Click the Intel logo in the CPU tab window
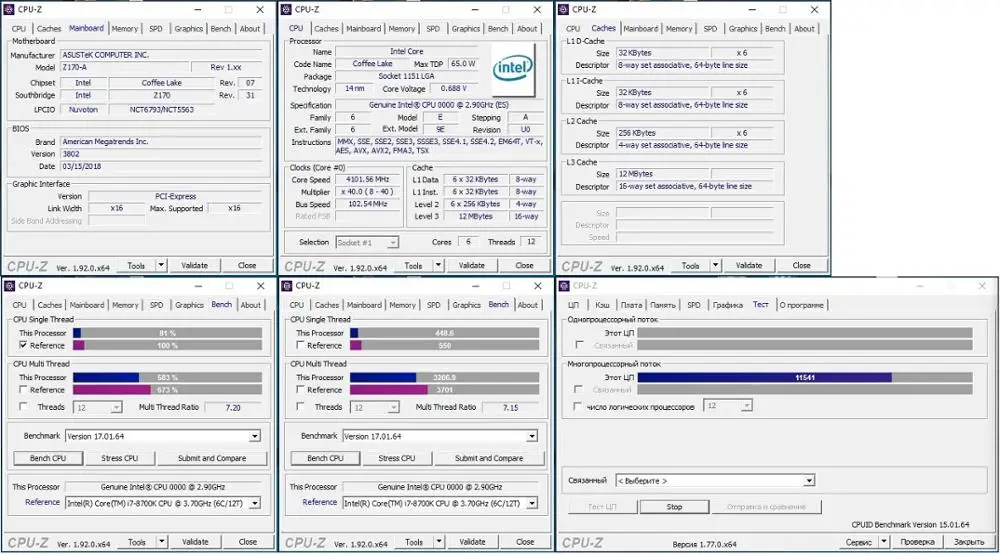 tap(512, 69)
